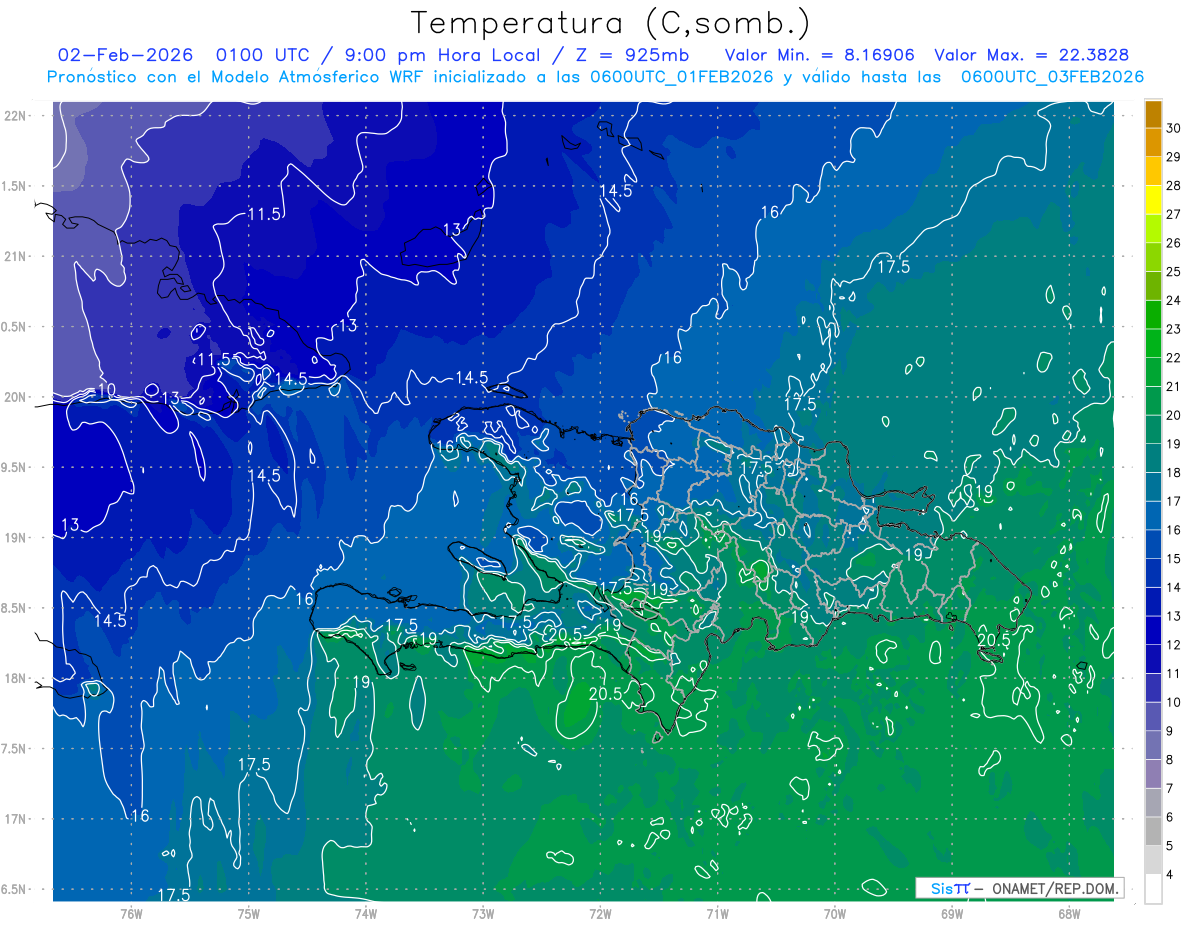Image resolution: width=1200 pixels, height=927 pixels.
Task: Click the "19N" latitude axis label
Action: tap(15, 538)
